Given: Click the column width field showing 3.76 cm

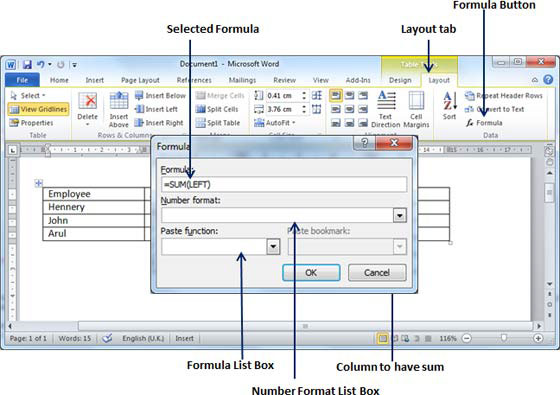Looking at the screenshot, I should (x=283, y=109).
